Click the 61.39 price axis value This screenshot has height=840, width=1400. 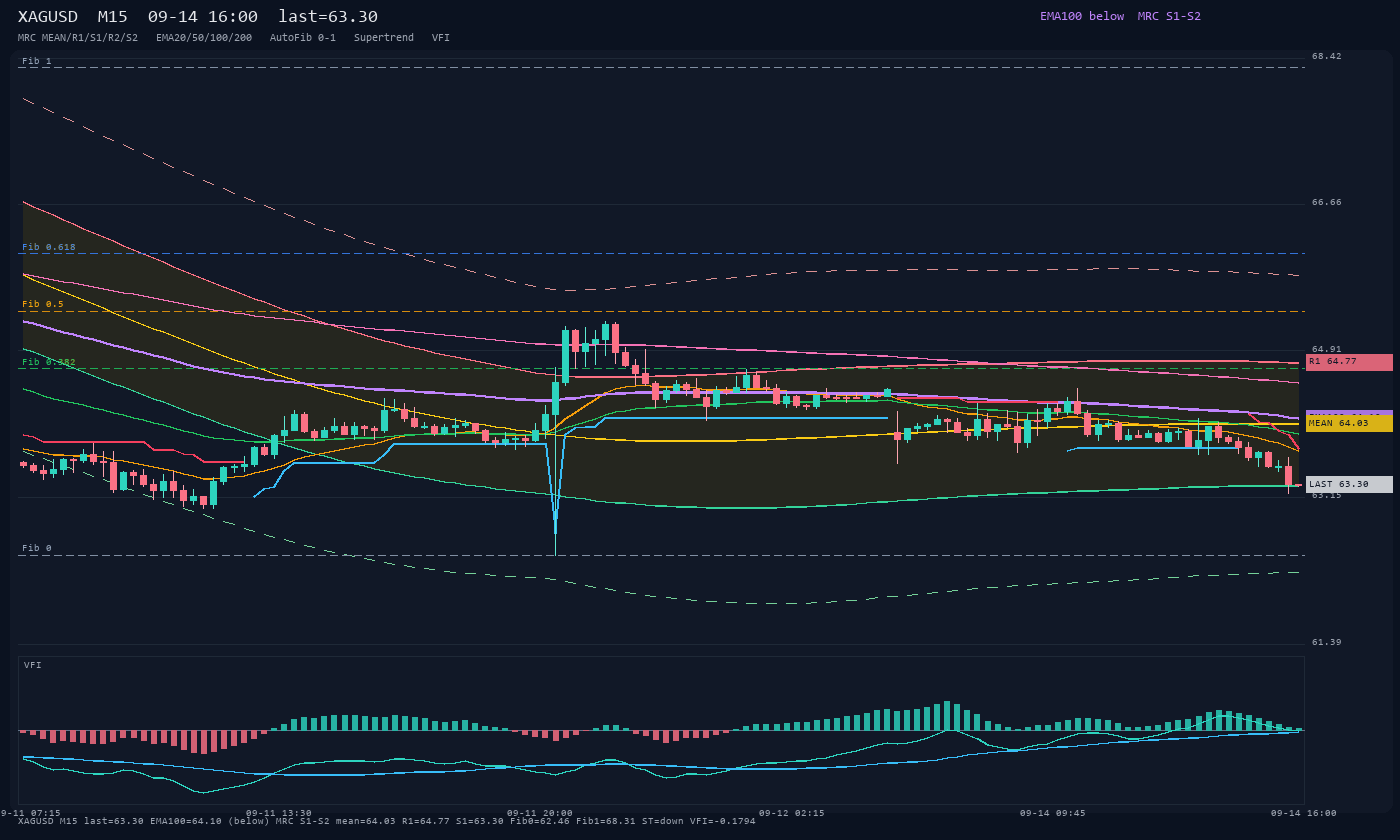tap(1327, 642)
